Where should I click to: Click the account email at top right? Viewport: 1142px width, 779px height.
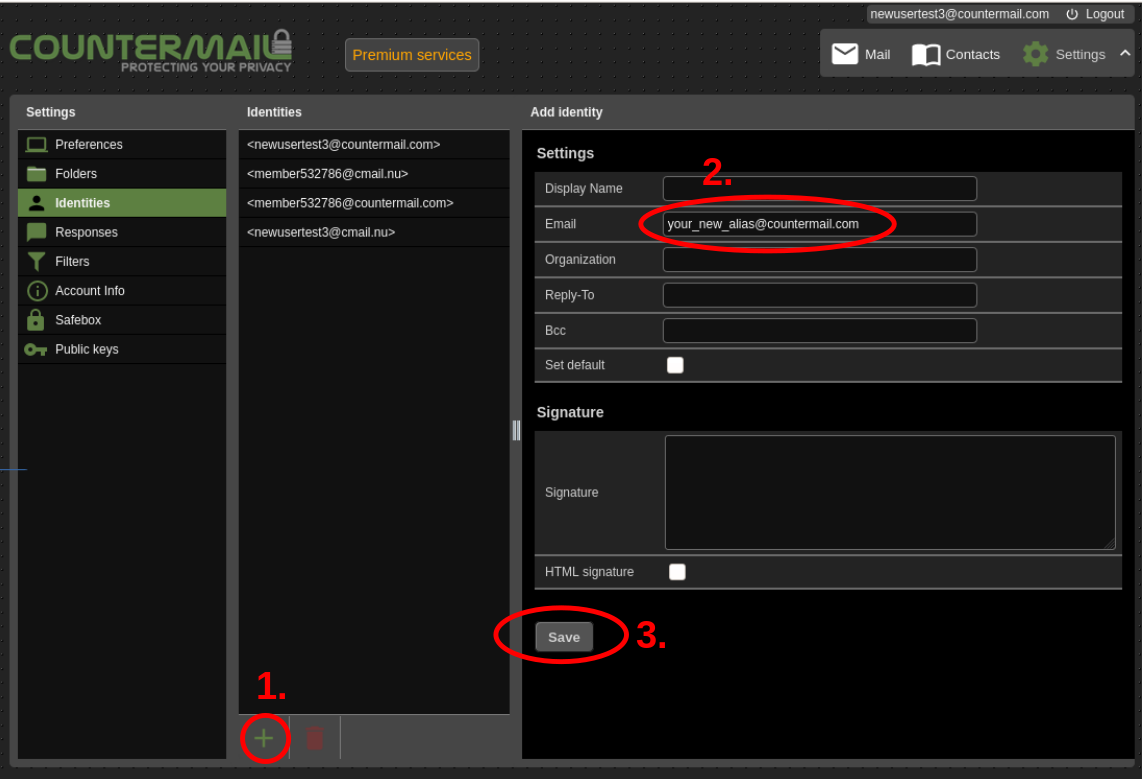click(x=959, y=14)
